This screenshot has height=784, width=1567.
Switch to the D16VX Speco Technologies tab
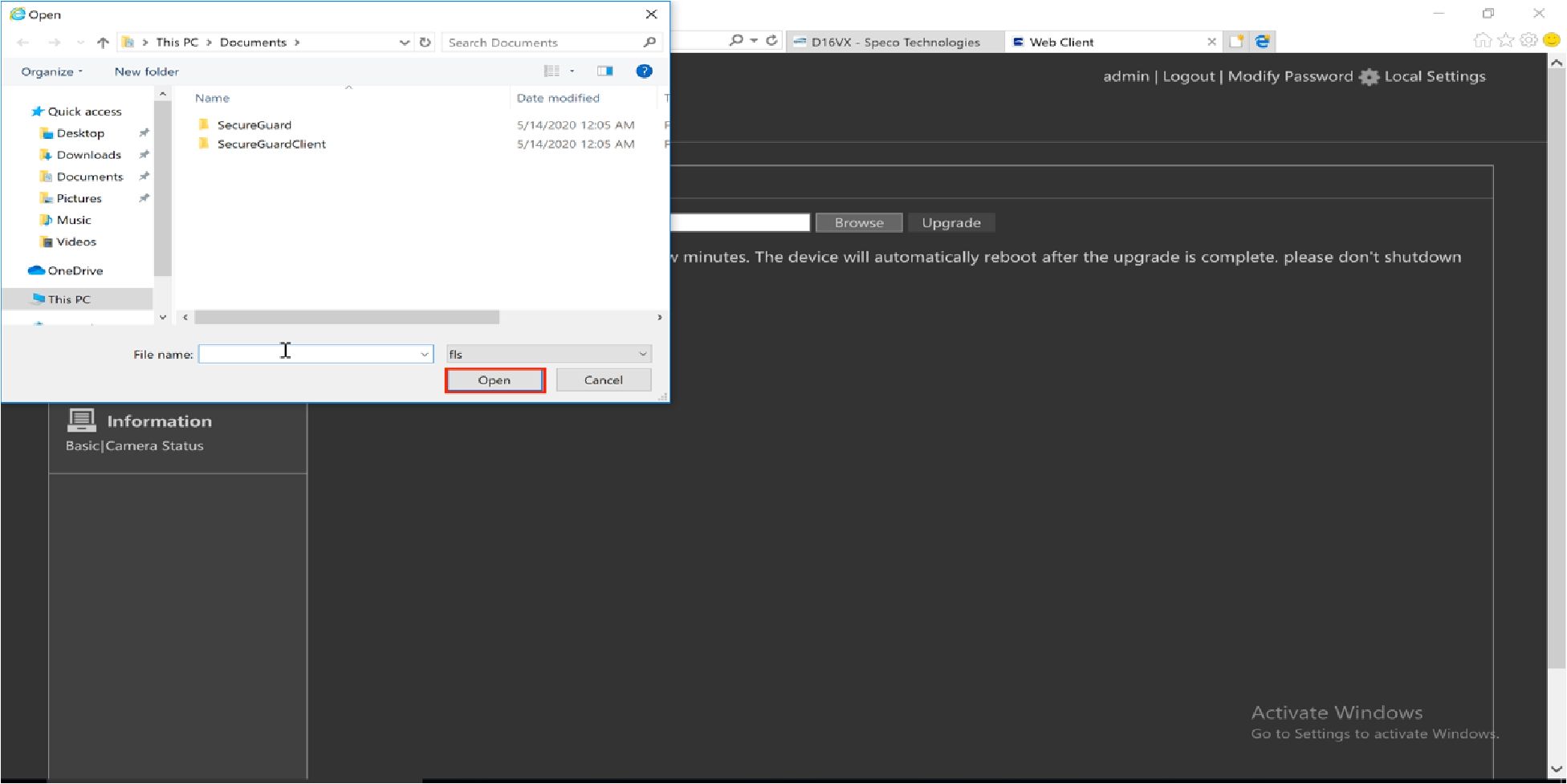pyautogui.click(x=894, y=43)
